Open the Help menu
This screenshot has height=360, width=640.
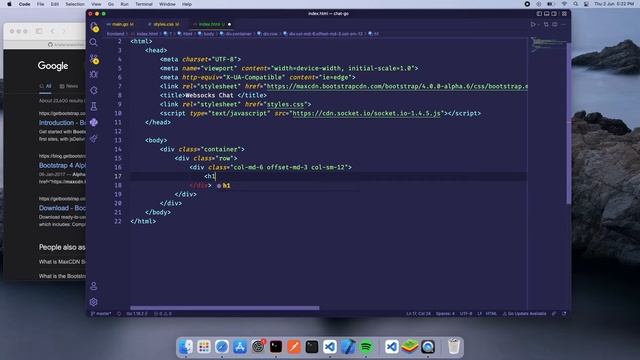[187, 4]
